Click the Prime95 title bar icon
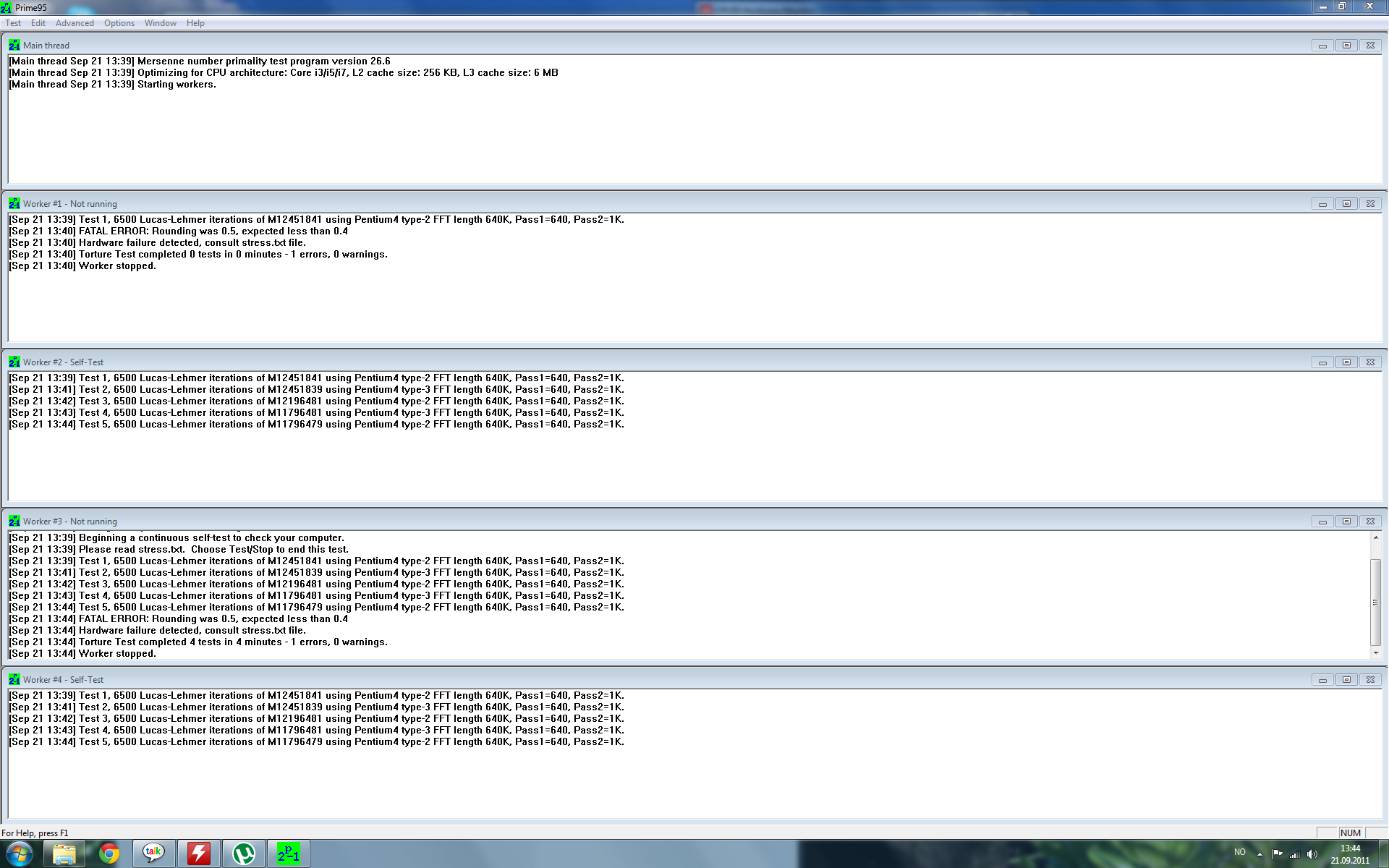 coord(7,7)
